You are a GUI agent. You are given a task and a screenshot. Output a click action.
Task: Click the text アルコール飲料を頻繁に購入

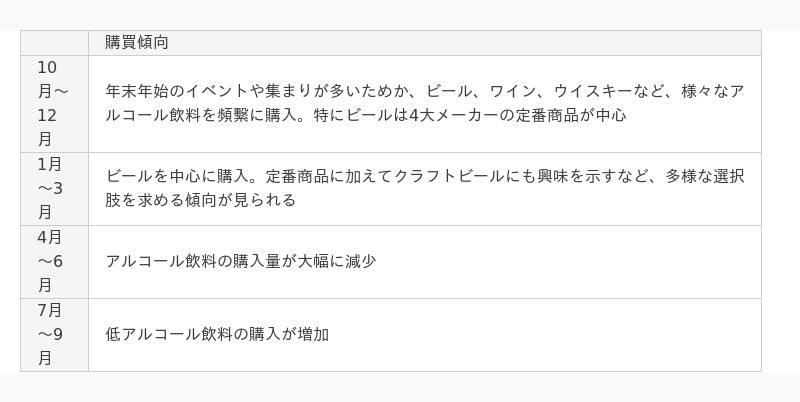click(x=201, y=115)
